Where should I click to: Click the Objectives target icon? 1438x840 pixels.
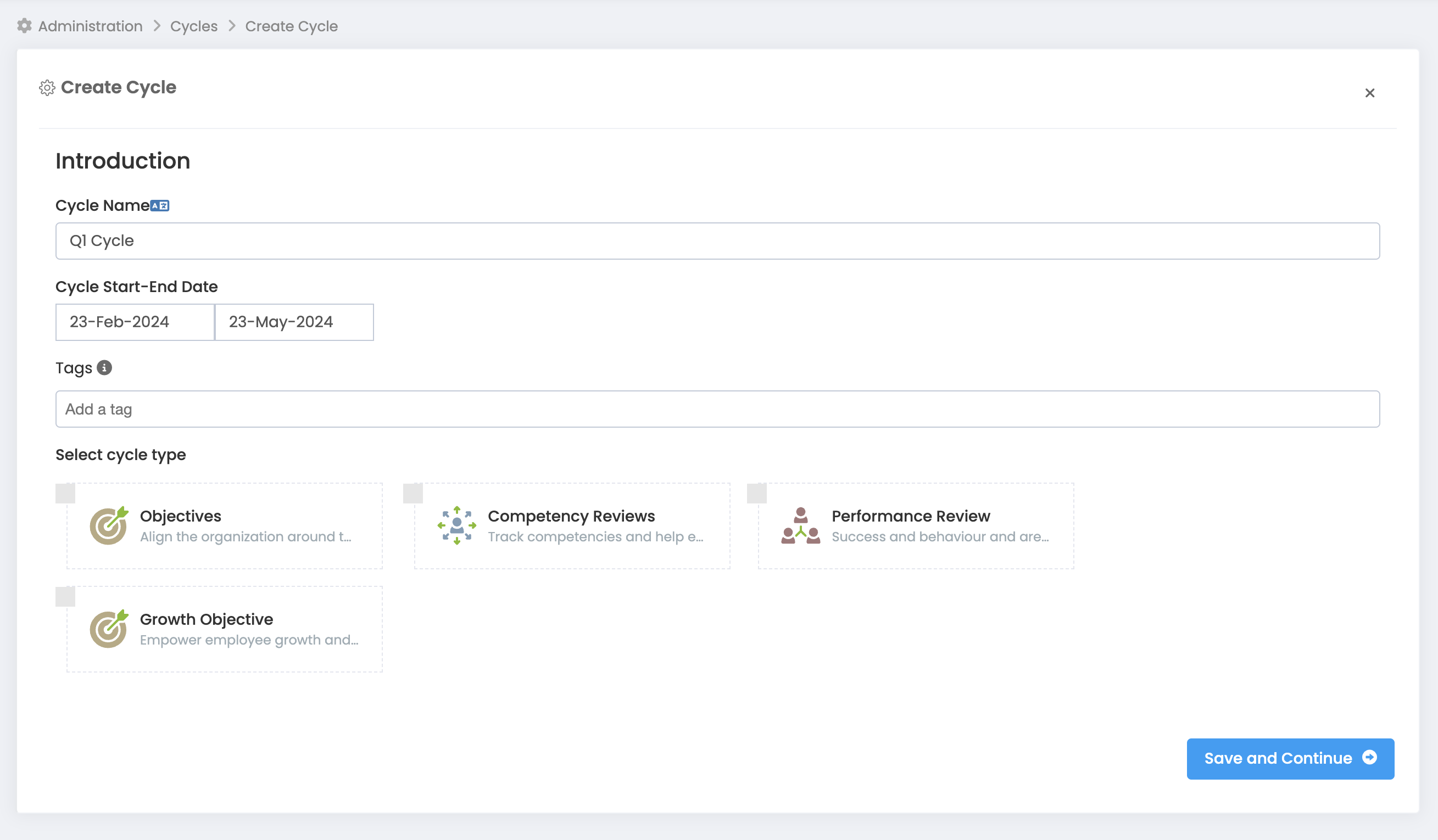click(x=108, y=525)
